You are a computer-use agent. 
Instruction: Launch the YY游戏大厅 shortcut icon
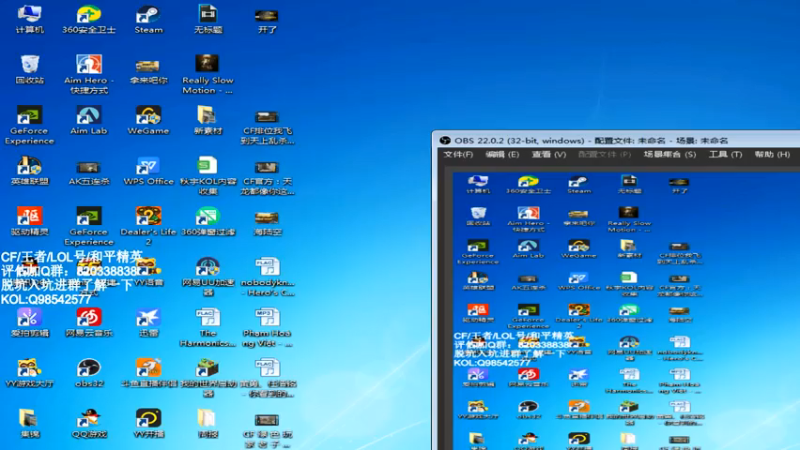(x=29, y=372)
